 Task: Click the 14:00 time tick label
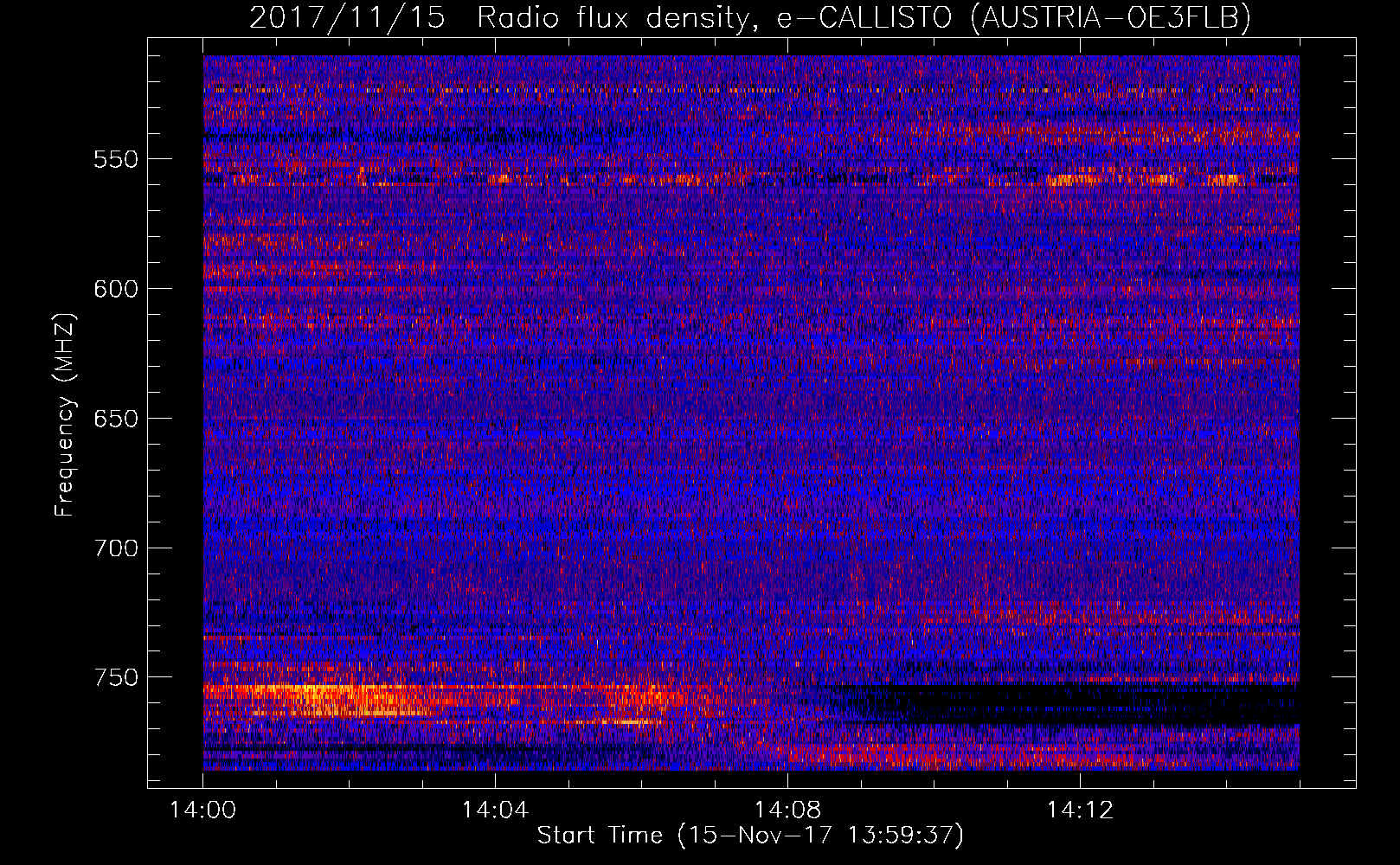coord(203,811)
